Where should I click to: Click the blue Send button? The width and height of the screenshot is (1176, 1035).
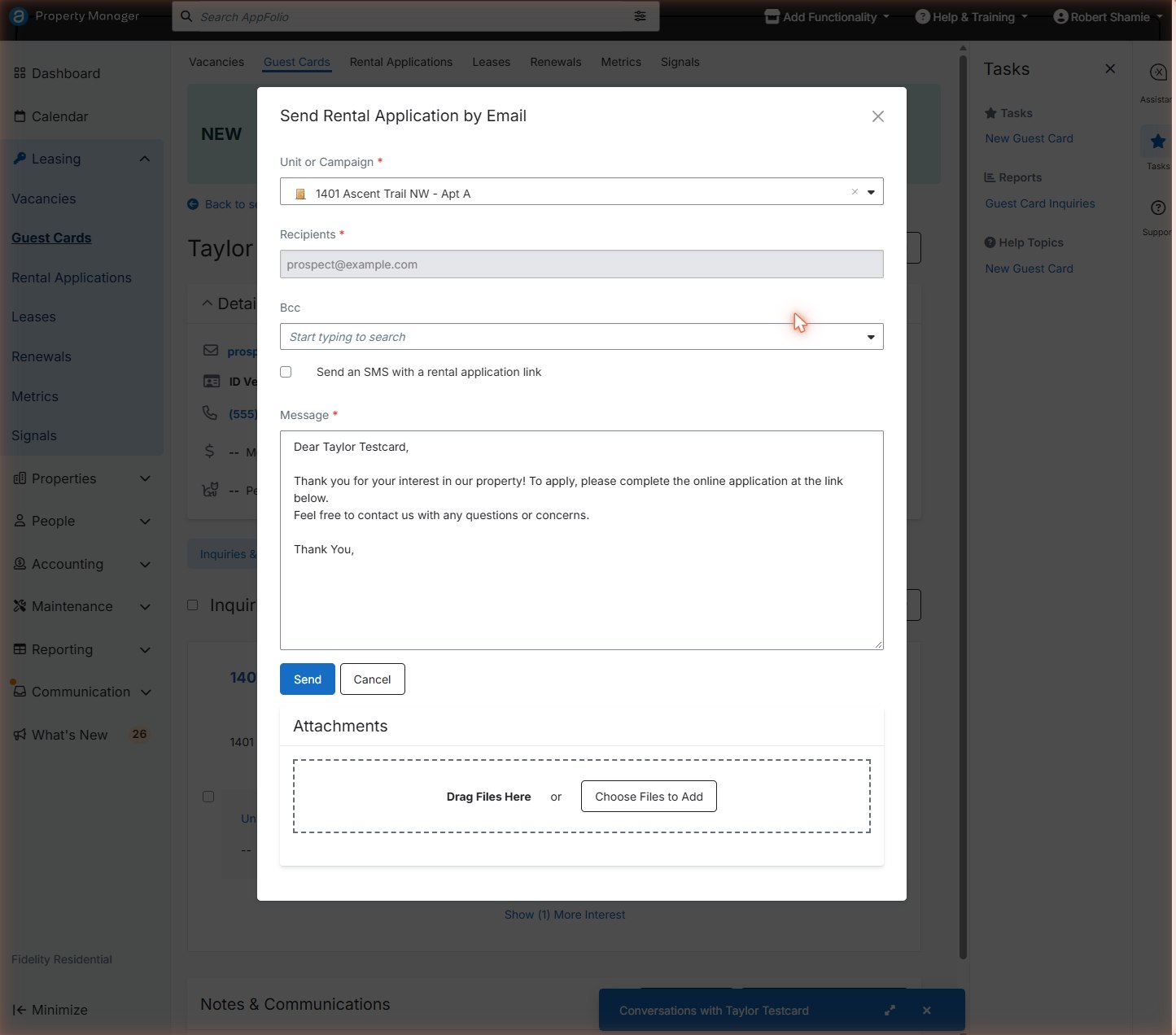coord(308,679)
